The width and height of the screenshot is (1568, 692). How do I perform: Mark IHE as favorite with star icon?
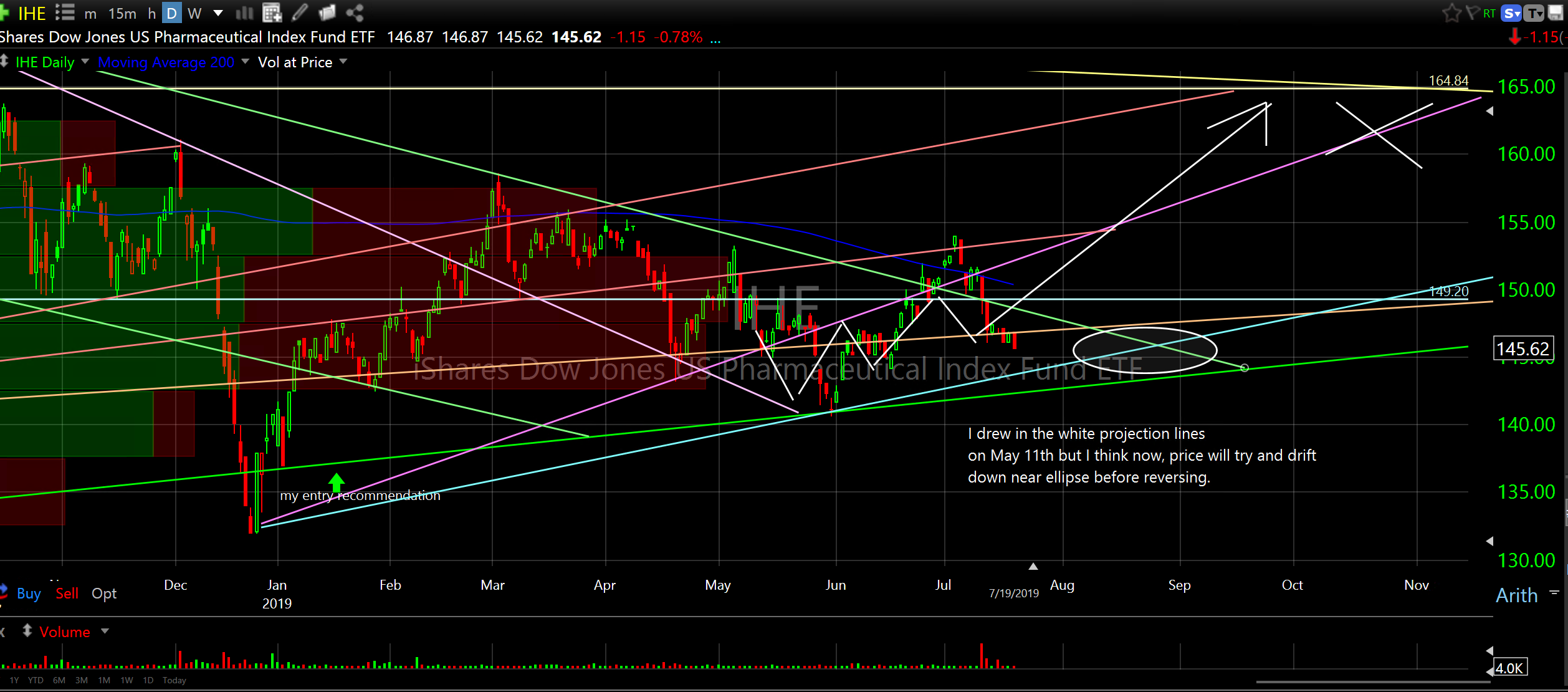pyautogui.click(x=1451, y=13)
